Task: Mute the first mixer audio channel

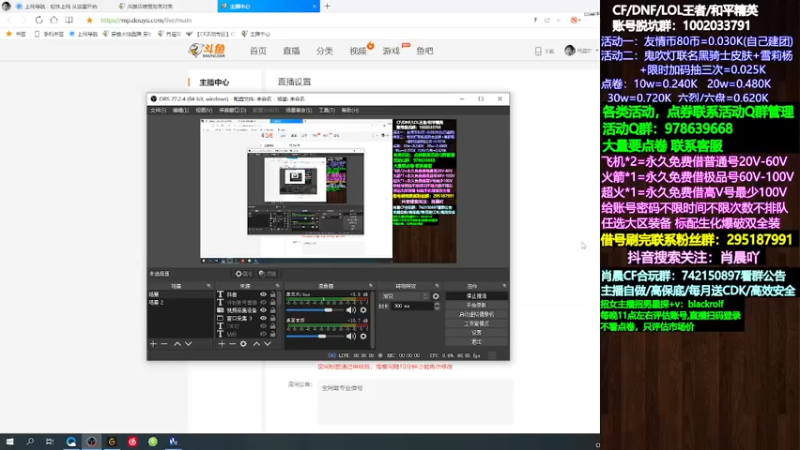Action: tap(351, 310)
